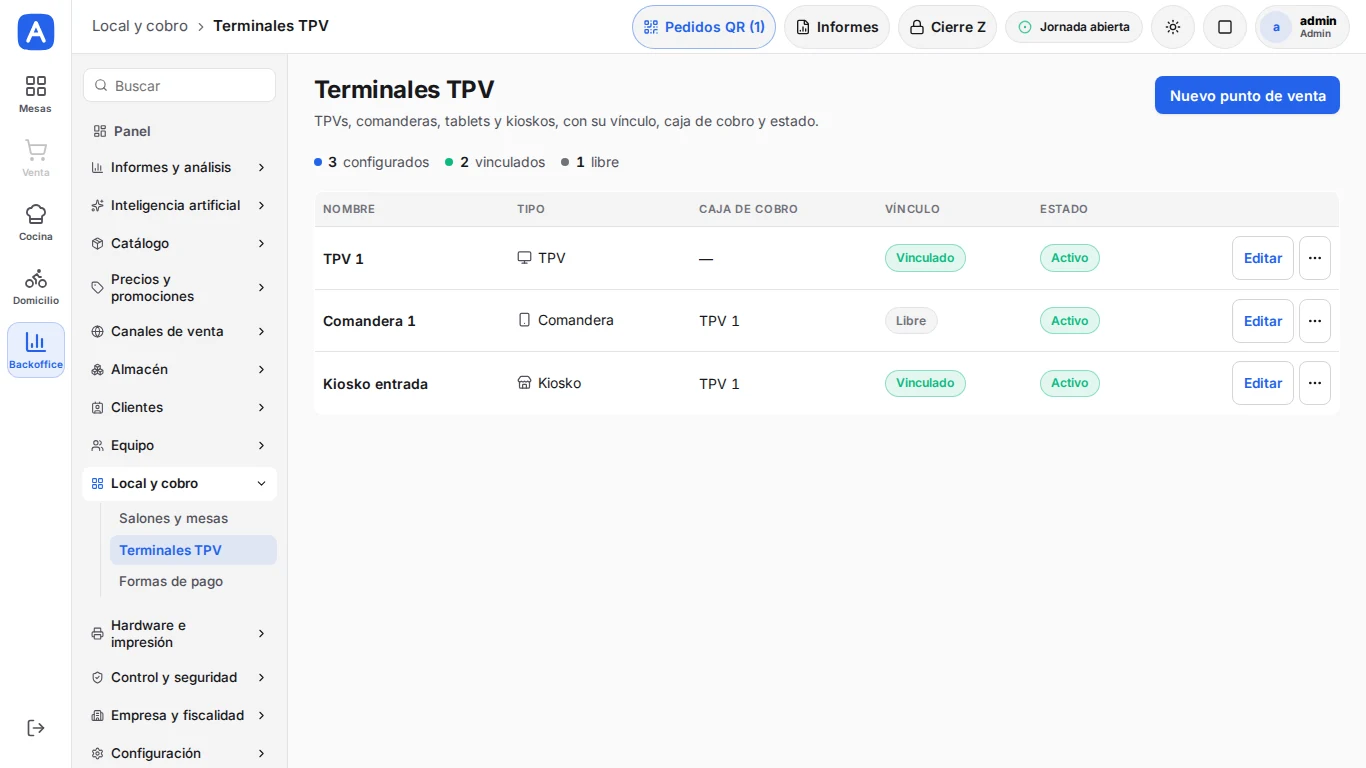The height and width of the screenshot is (768, 1366).
Task: Expand Informes y análisis section
Action: (179, 167)
